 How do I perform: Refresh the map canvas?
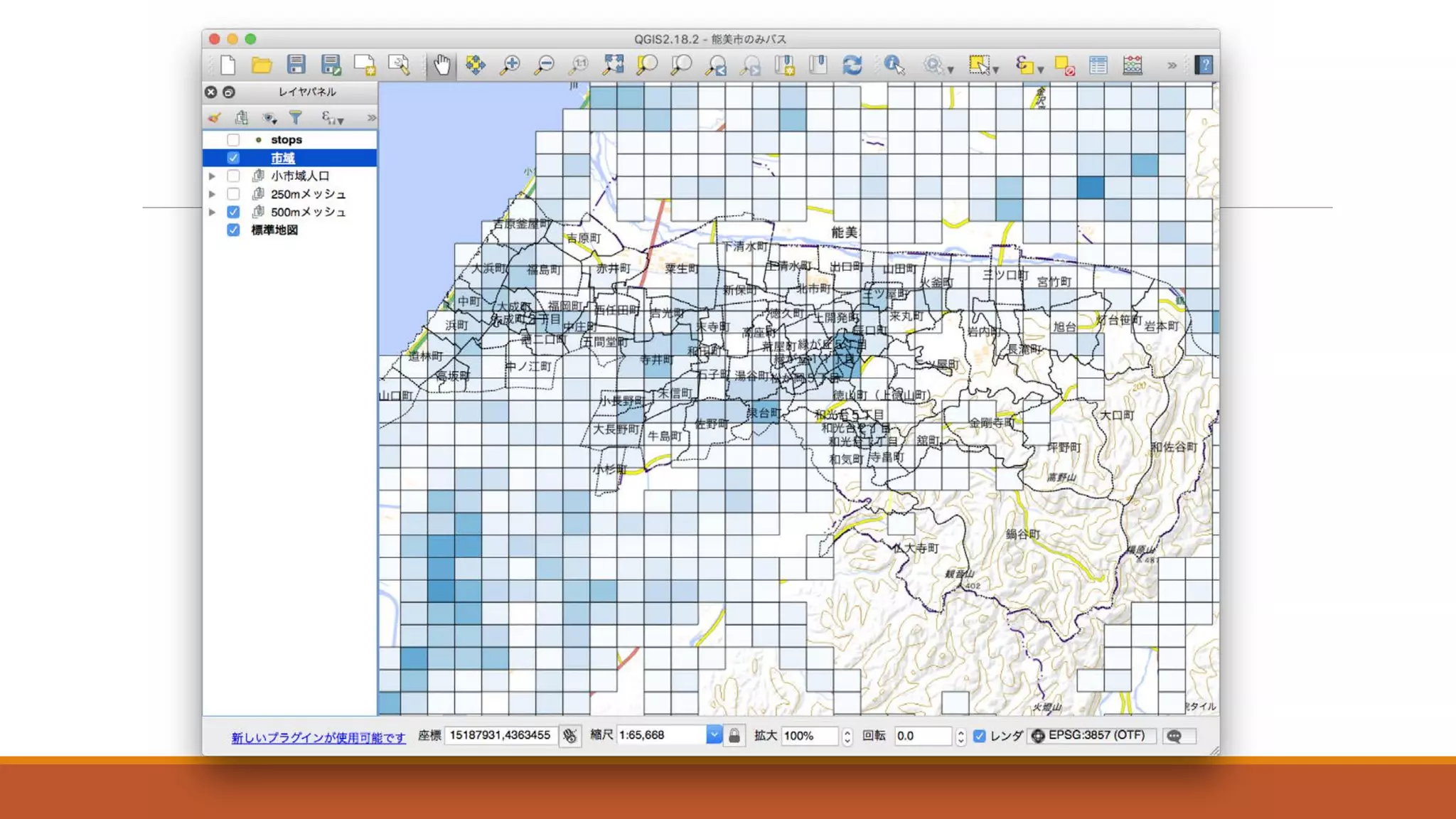pyautogui.click(x=852, y=65)
